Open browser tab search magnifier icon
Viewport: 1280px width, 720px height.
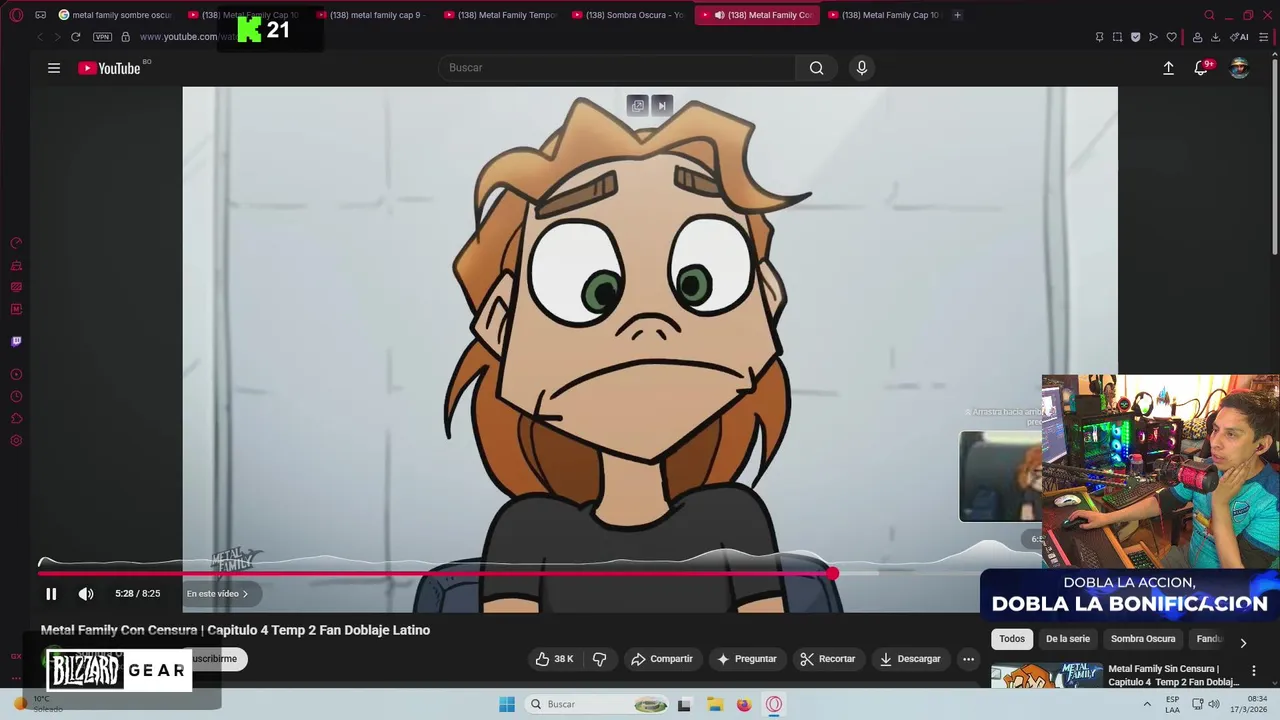click(1209, 15)
